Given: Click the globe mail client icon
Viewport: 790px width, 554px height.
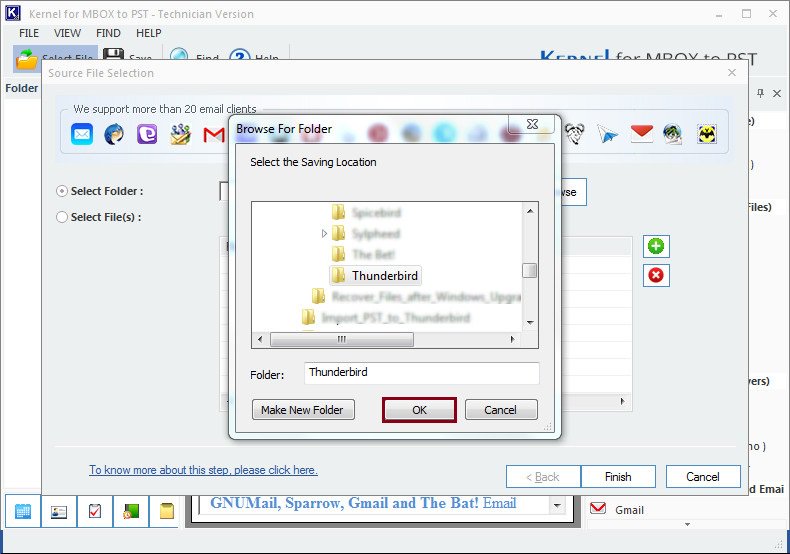Looking at the screenshot, I should pos(673,134).
